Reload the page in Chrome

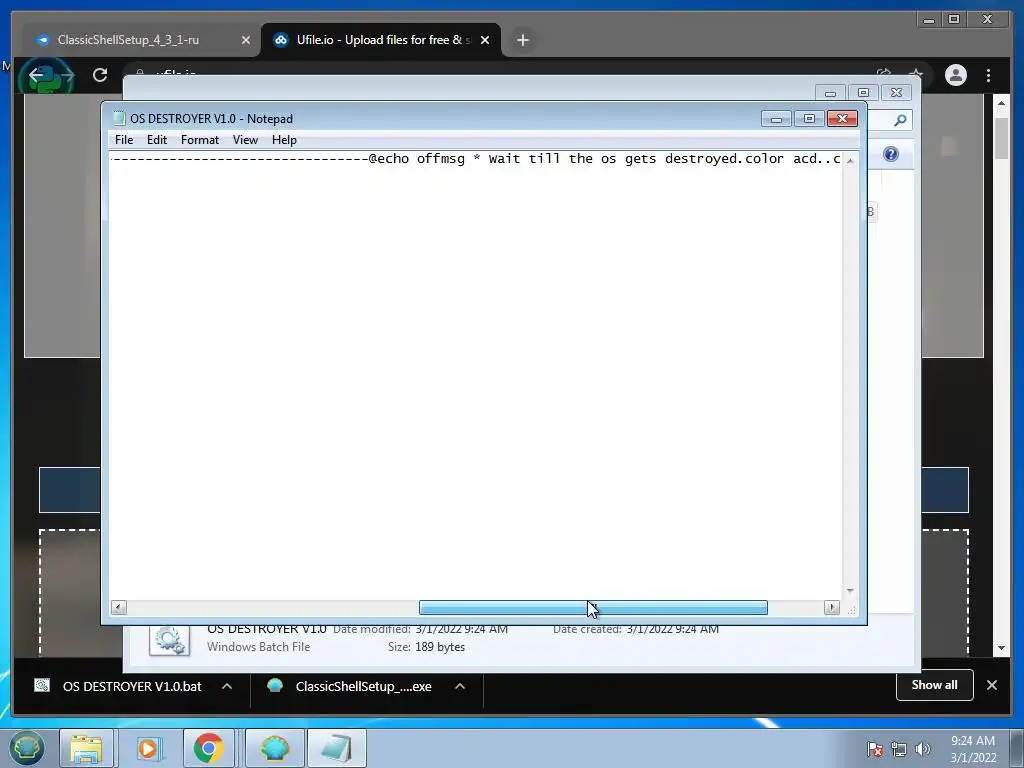[100, 75]
